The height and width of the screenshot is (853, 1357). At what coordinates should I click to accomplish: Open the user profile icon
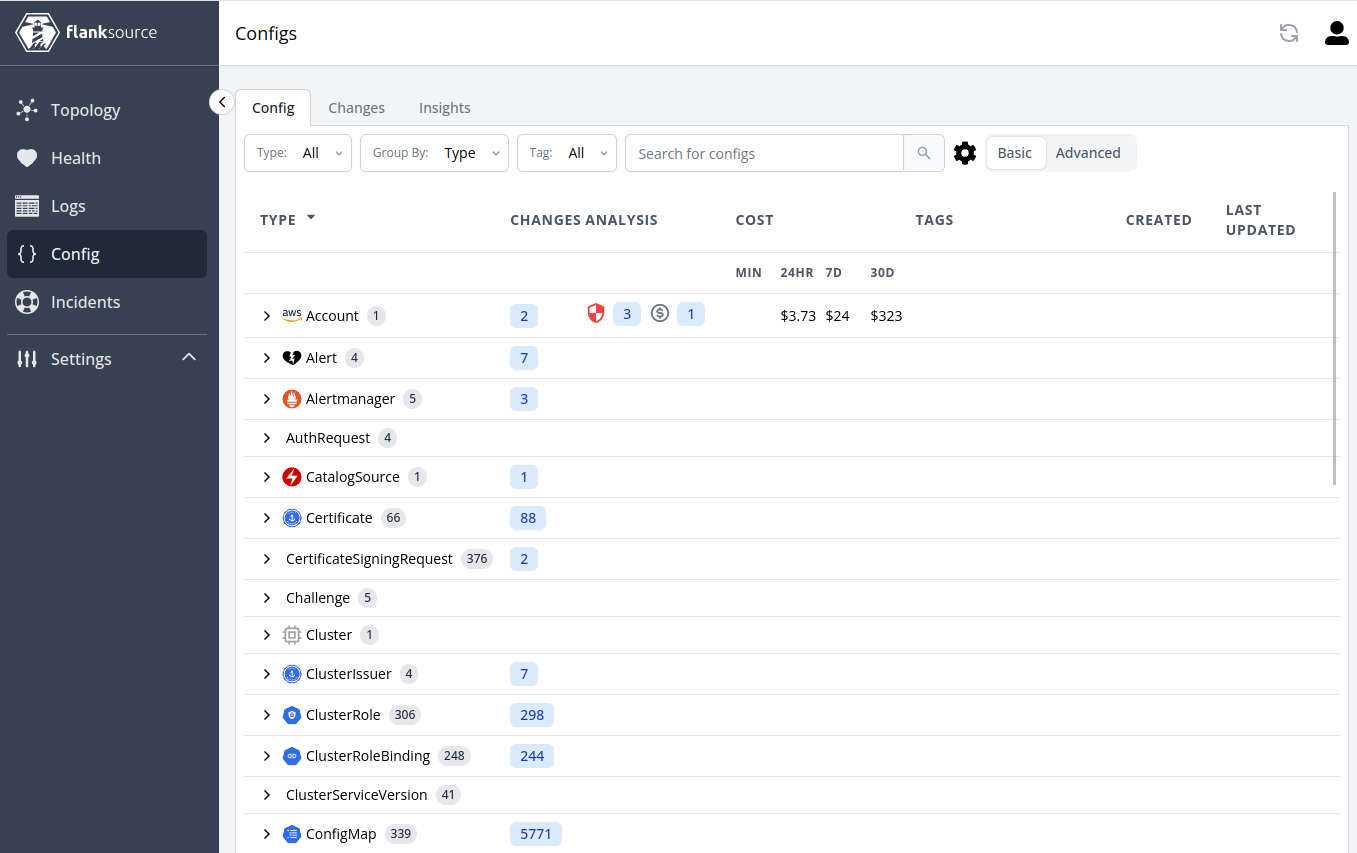[1336, 33]
